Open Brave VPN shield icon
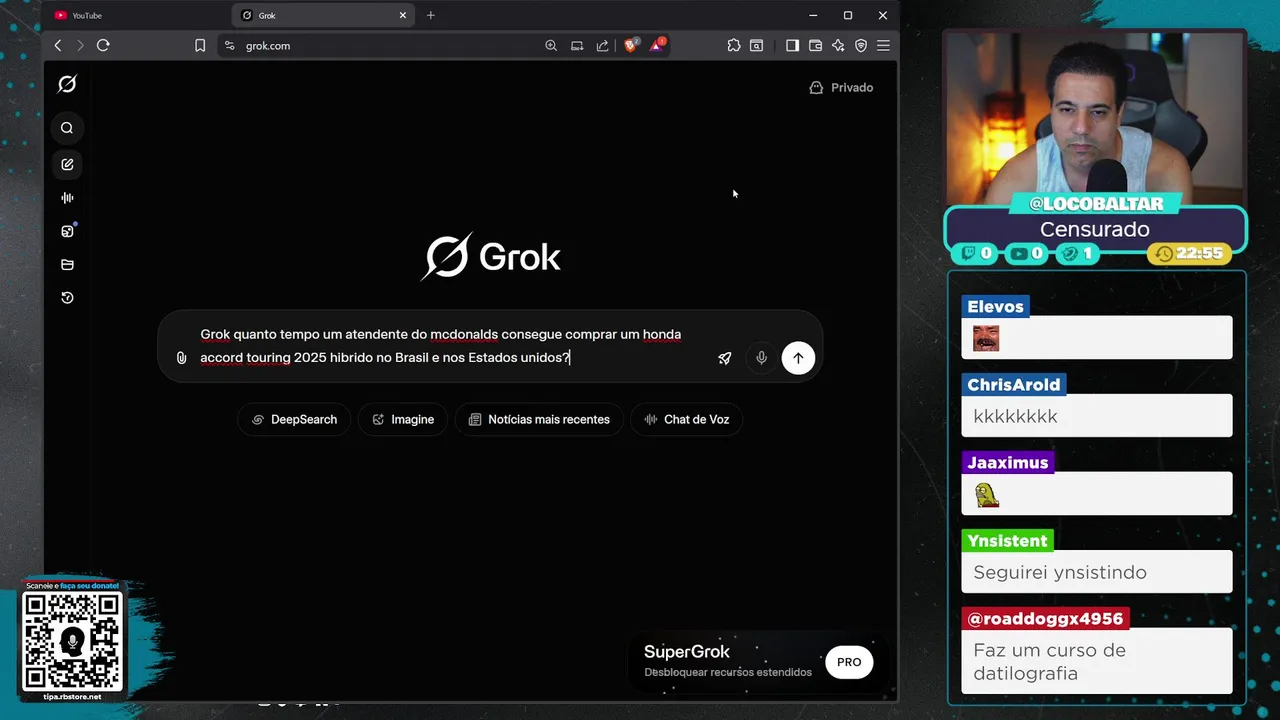The width and height of the screenshot is (1280, 720). pyautogui.click(x=861, y=45)
